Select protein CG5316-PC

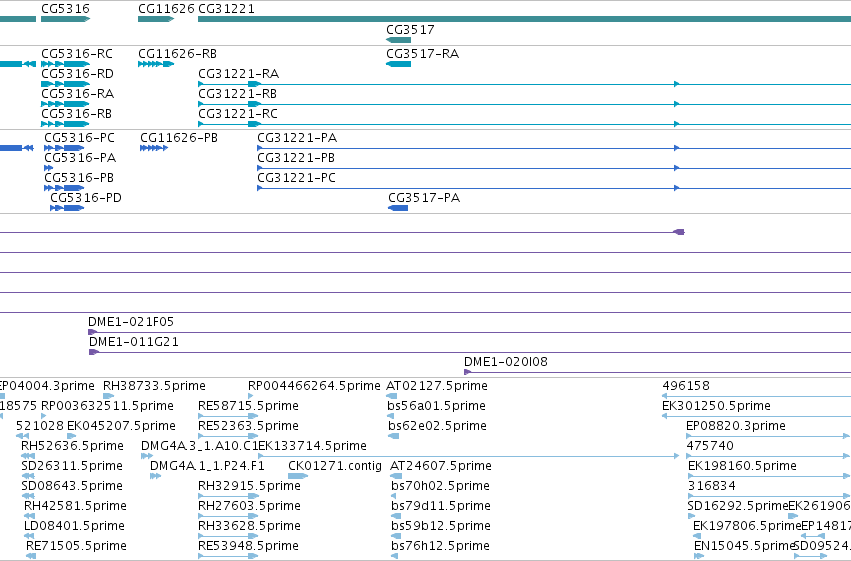pyautogui.click(x=80, y=138)
